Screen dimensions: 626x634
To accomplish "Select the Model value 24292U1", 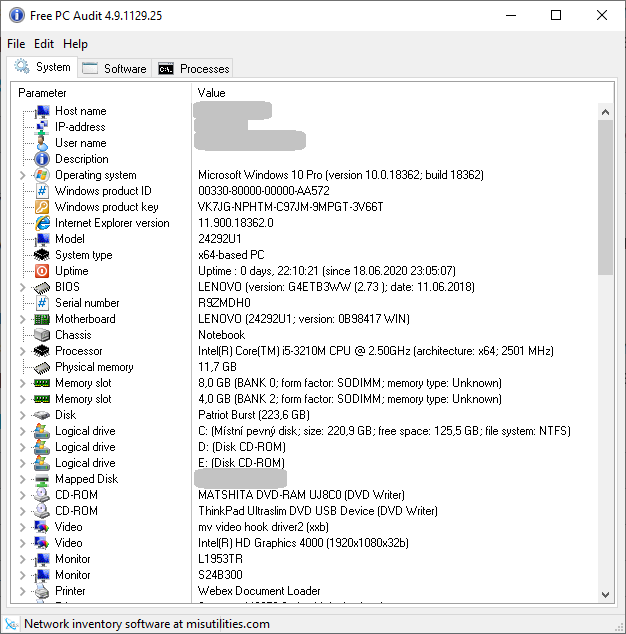I will 220,239.
